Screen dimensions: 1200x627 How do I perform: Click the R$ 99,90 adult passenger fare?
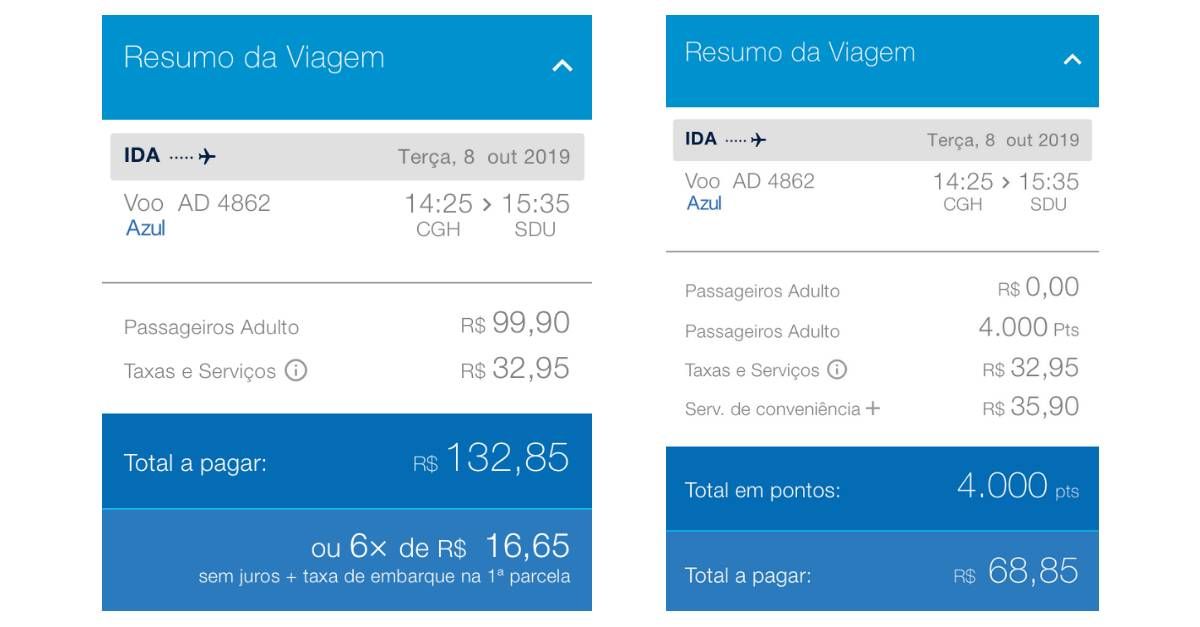(515, 323)
